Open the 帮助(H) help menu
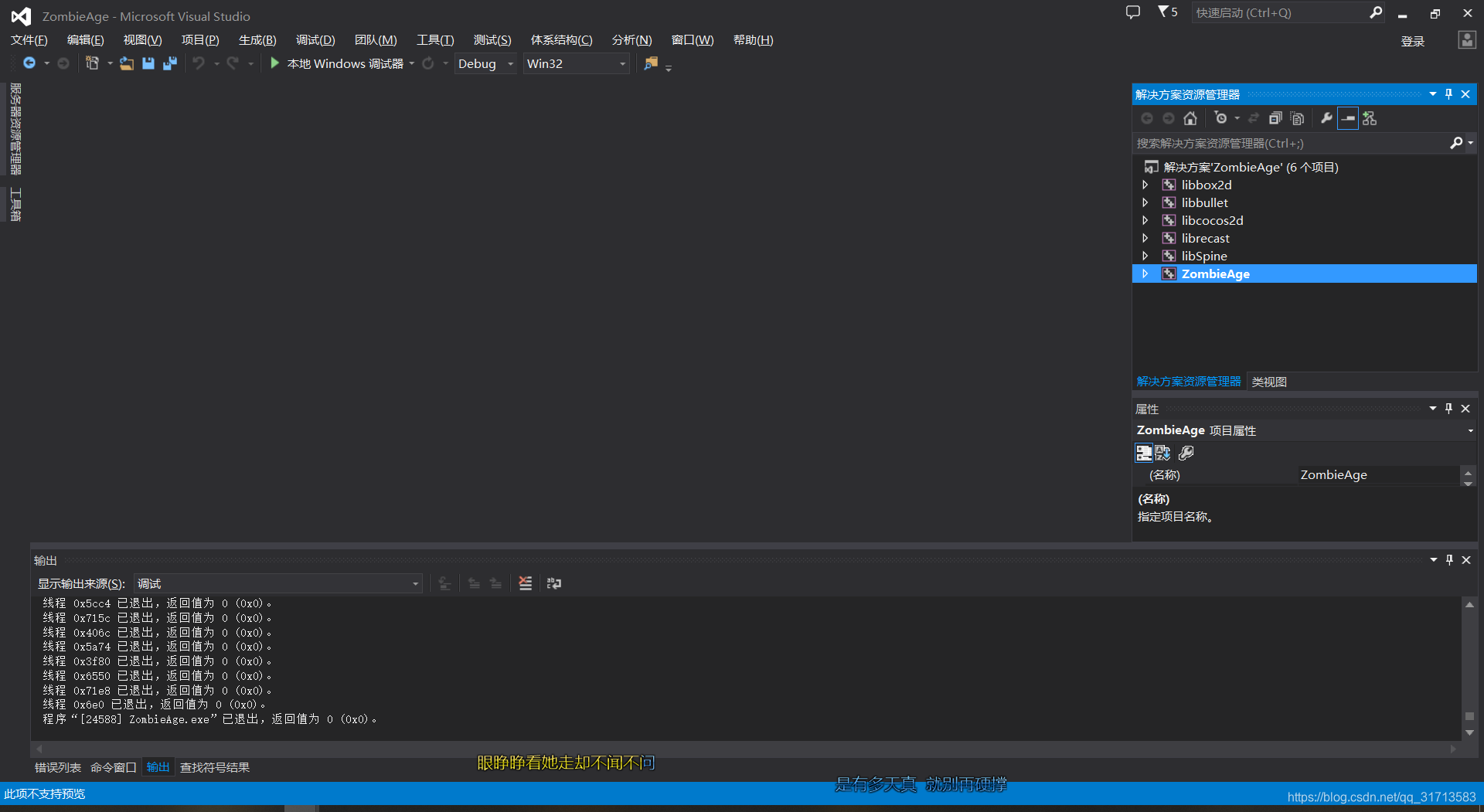1484x812 pixels. pyautogui.click(x=753, y=40)
